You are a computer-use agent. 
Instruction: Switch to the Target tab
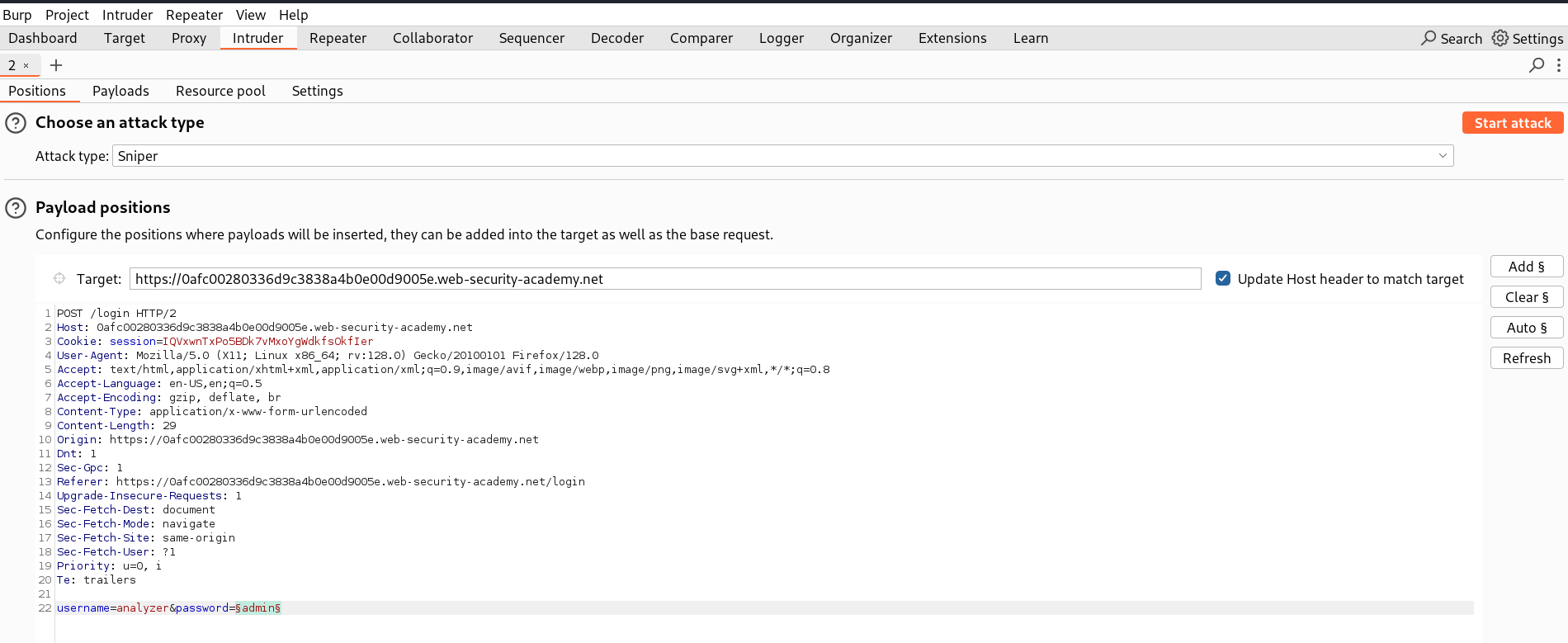(125, 38)
